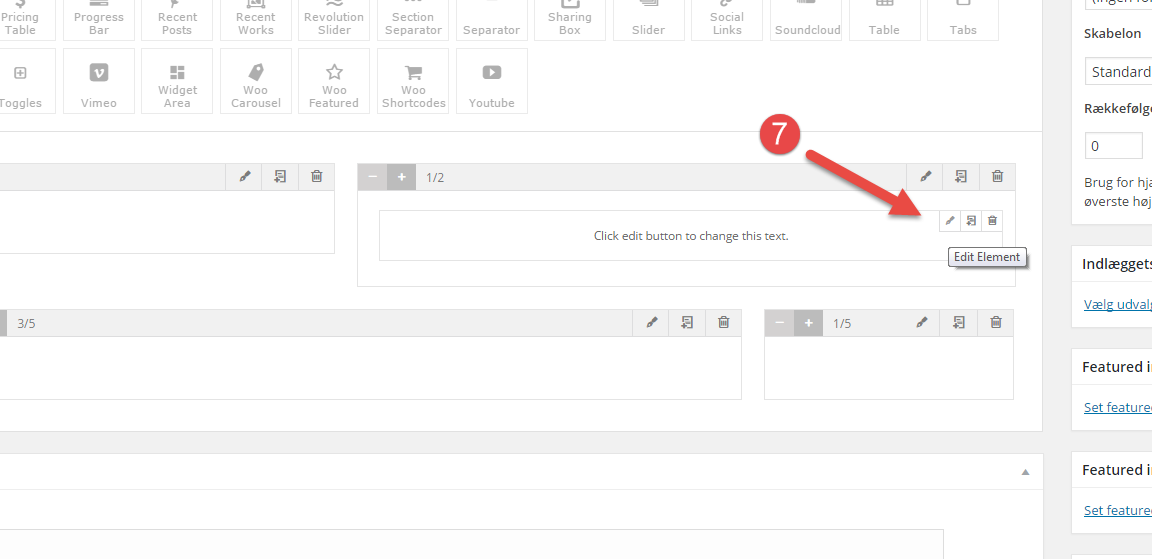Clone the text block element
Screen dimensions: 1152x559
pyautogui.click(x=971, y=220)
